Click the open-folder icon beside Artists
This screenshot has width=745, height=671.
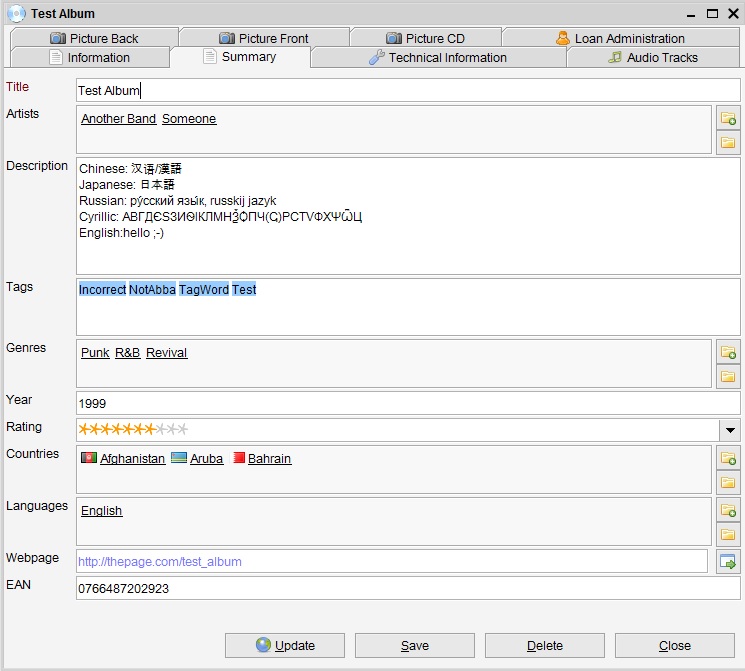coord(728,143)
